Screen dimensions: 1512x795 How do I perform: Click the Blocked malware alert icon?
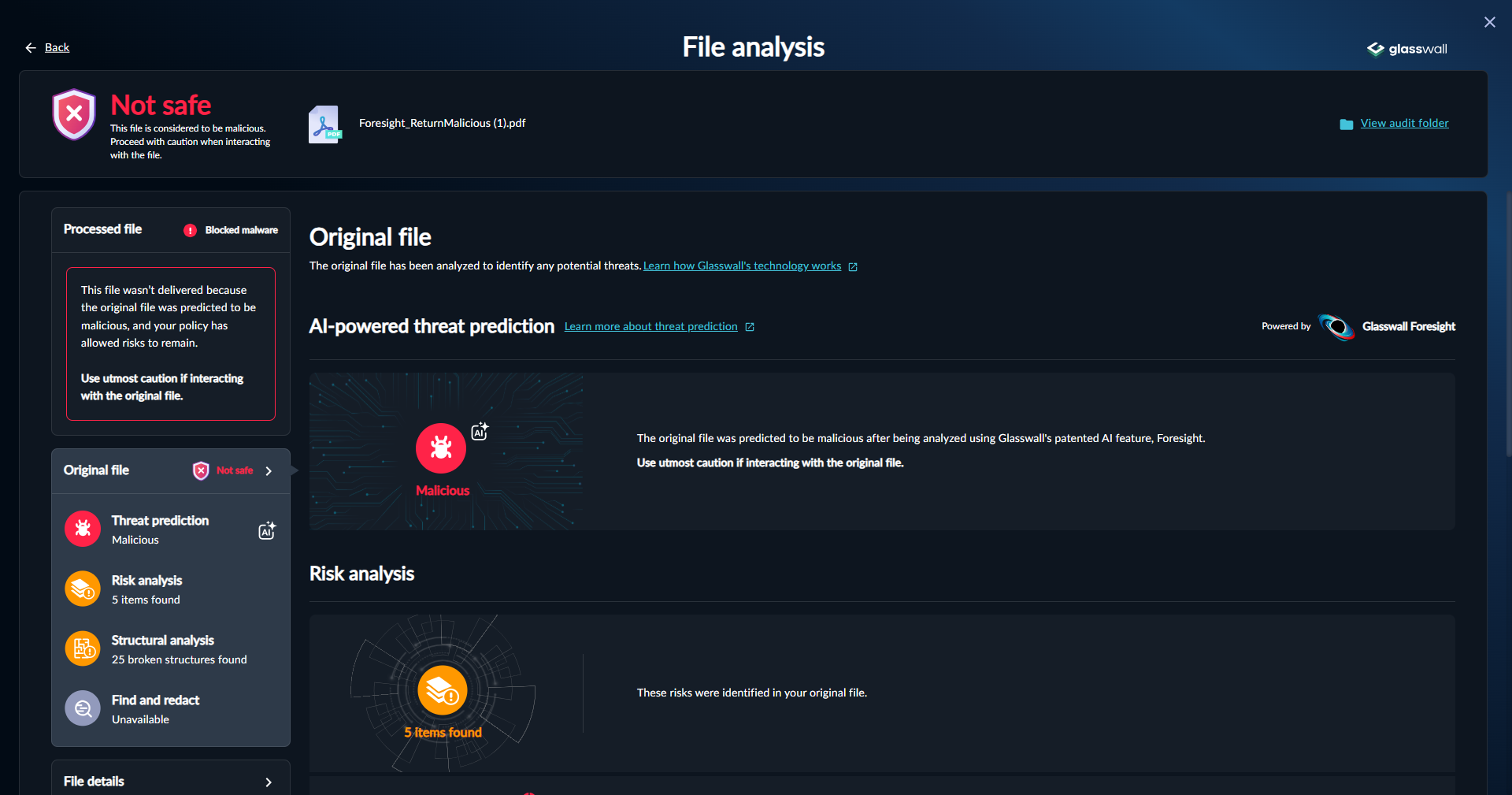click(x=191, y=230)
